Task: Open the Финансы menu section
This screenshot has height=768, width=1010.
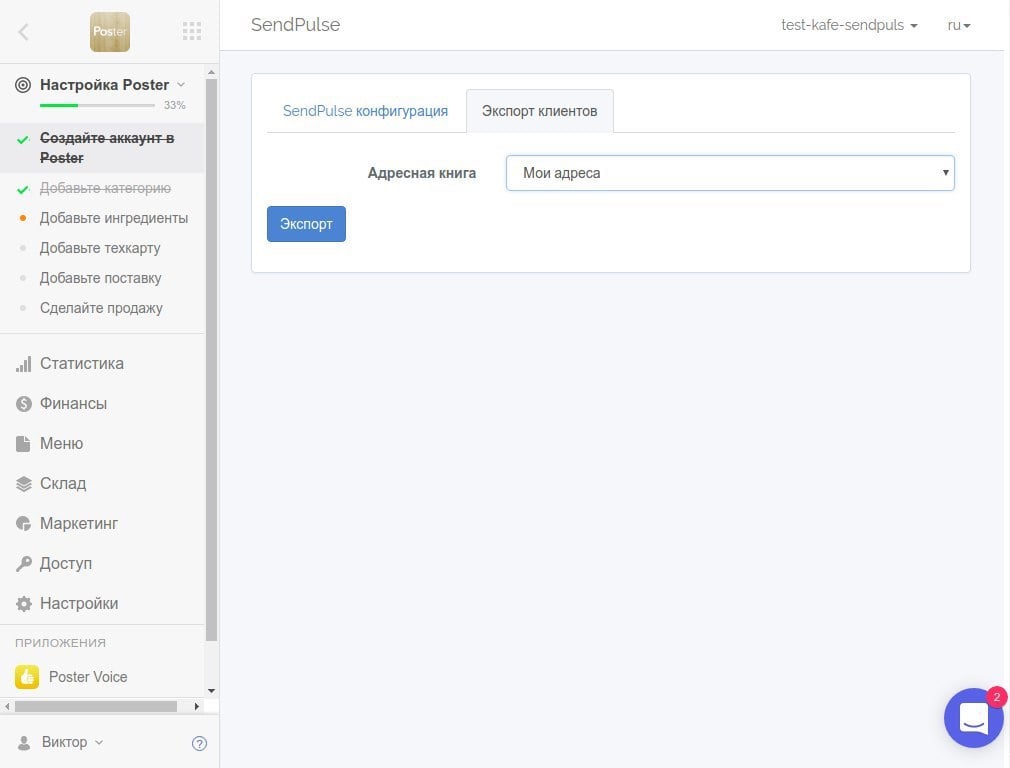Action: (x=73, y=403)
